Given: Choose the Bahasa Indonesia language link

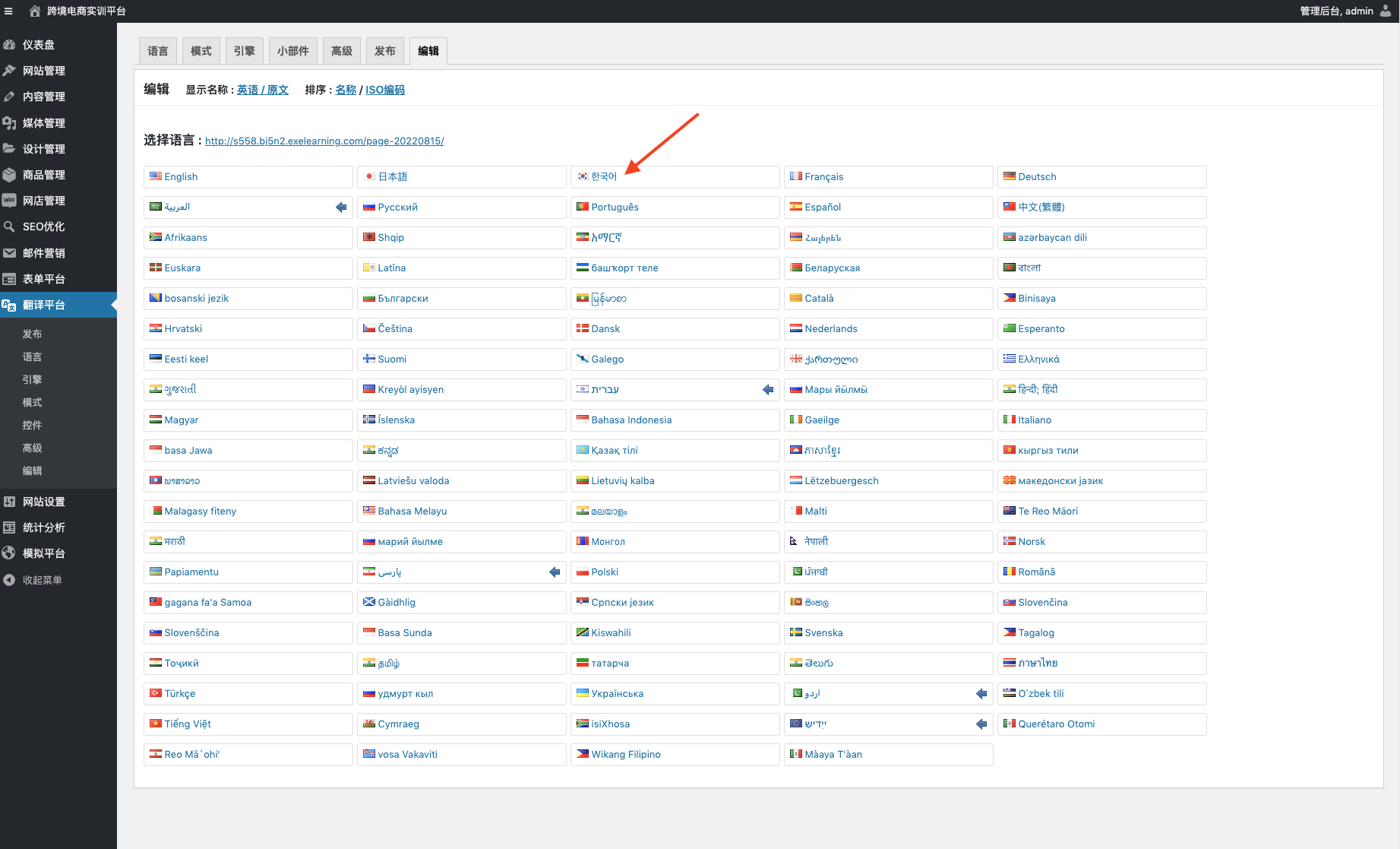Looking at the screenshot, I should tap(631, 420).
